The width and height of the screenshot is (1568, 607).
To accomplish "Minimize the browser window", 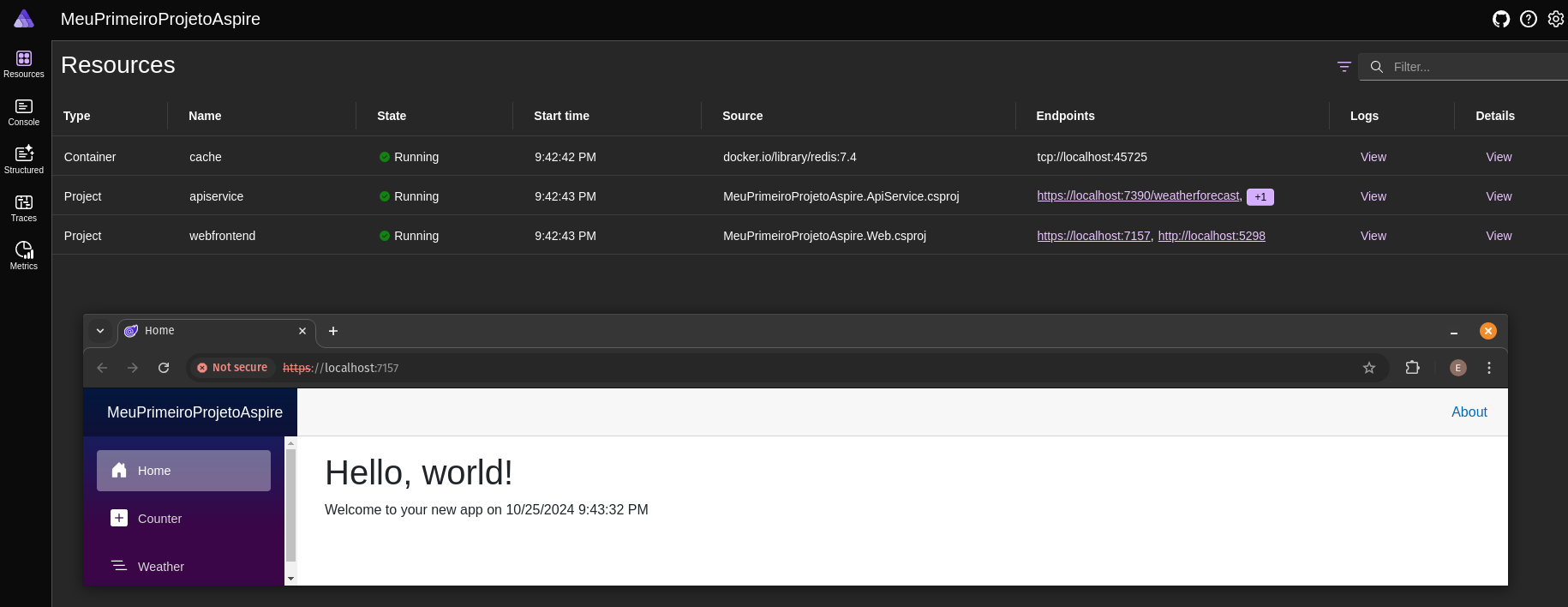I will 1454,331.
